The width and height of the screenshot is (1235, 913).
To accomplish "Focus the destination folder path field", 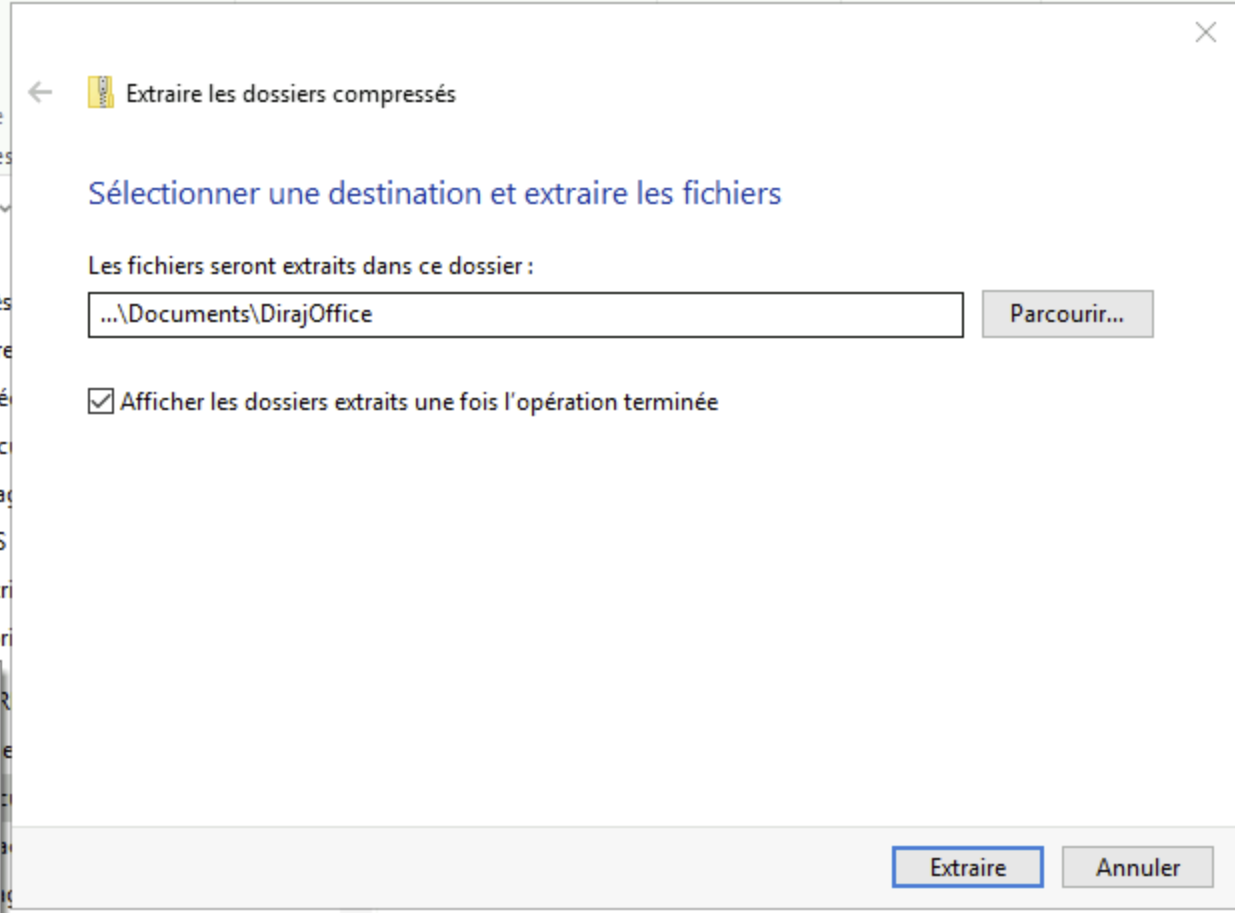I will click(x=526, y=314).
